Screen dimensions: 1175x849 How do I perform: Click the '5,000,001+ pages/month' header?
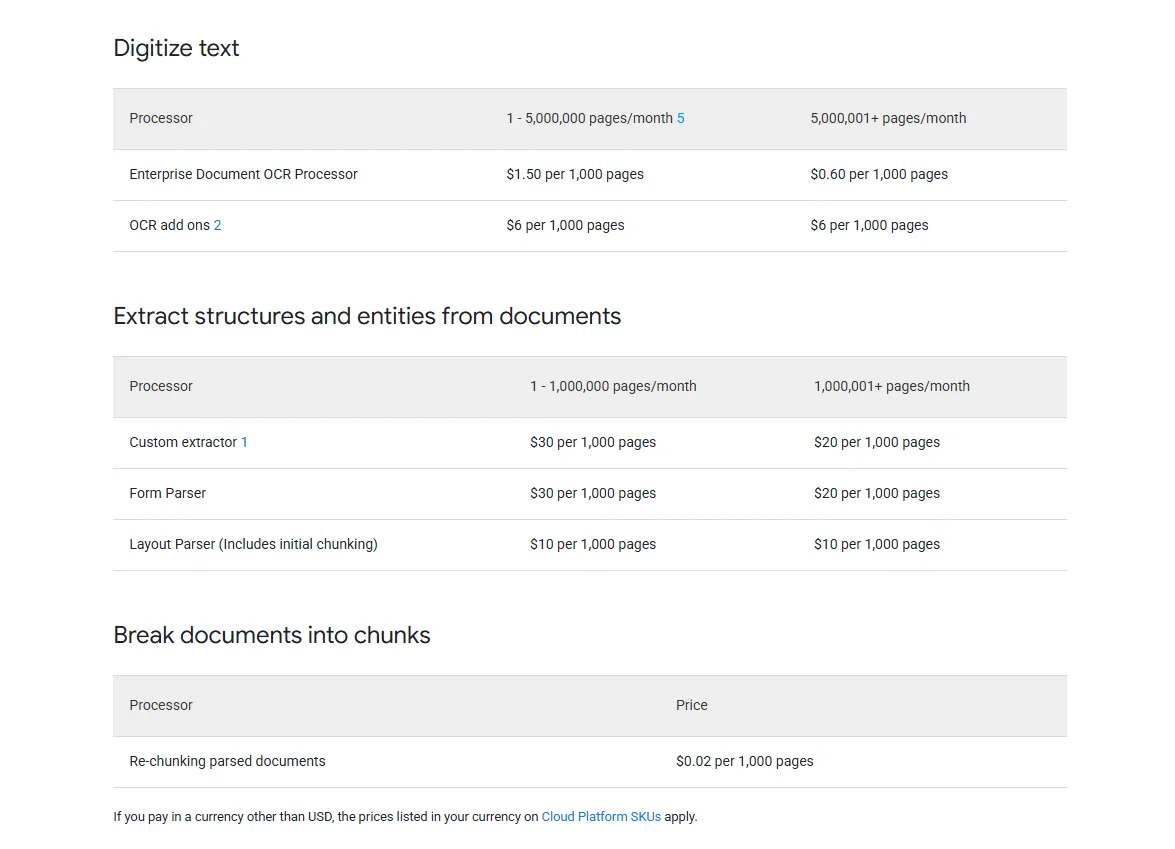pyautogui.click(x=889, y=118)
